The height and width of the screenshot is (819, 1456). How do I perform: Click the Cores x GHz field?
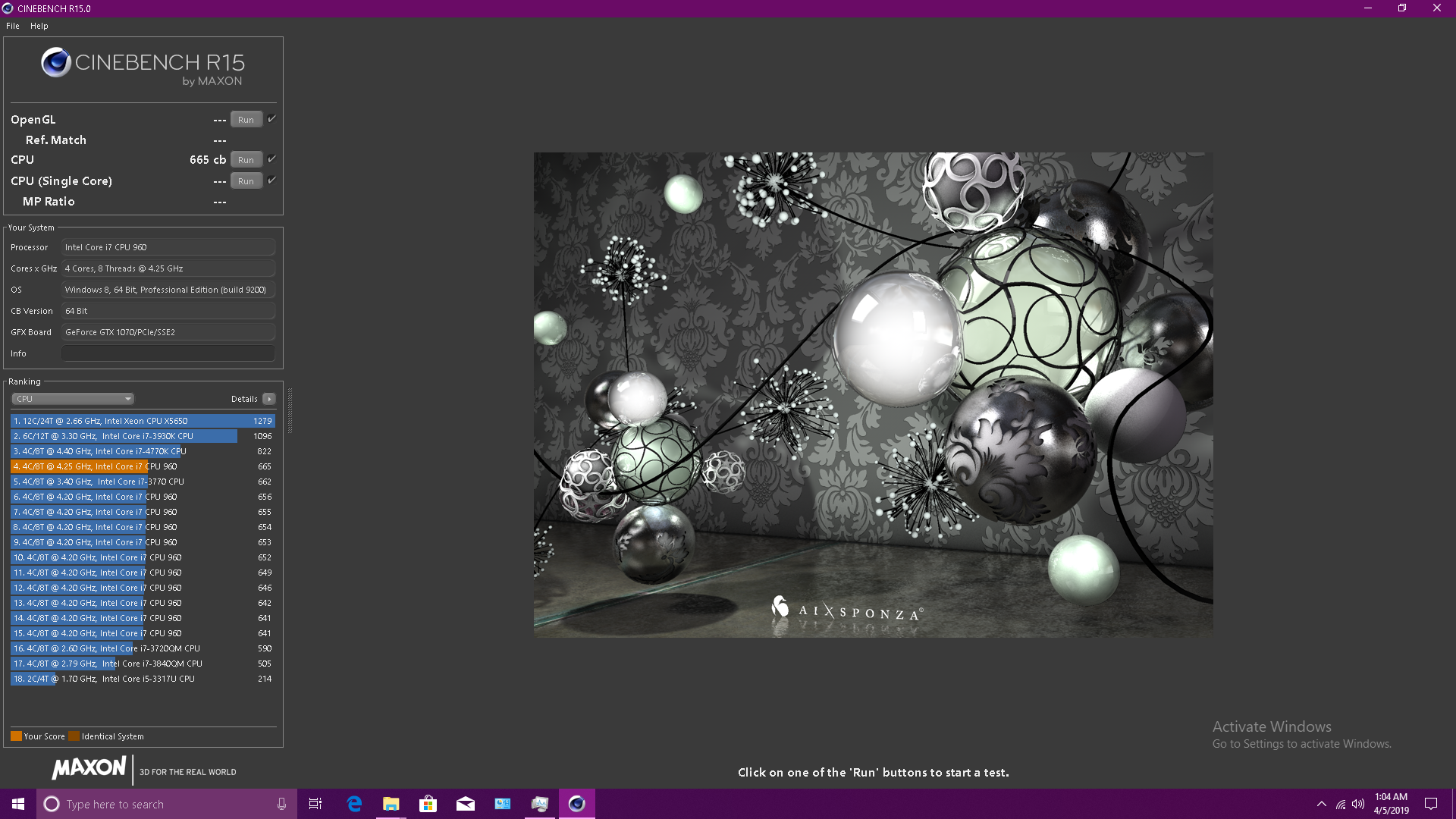click(x=168, y=268)
